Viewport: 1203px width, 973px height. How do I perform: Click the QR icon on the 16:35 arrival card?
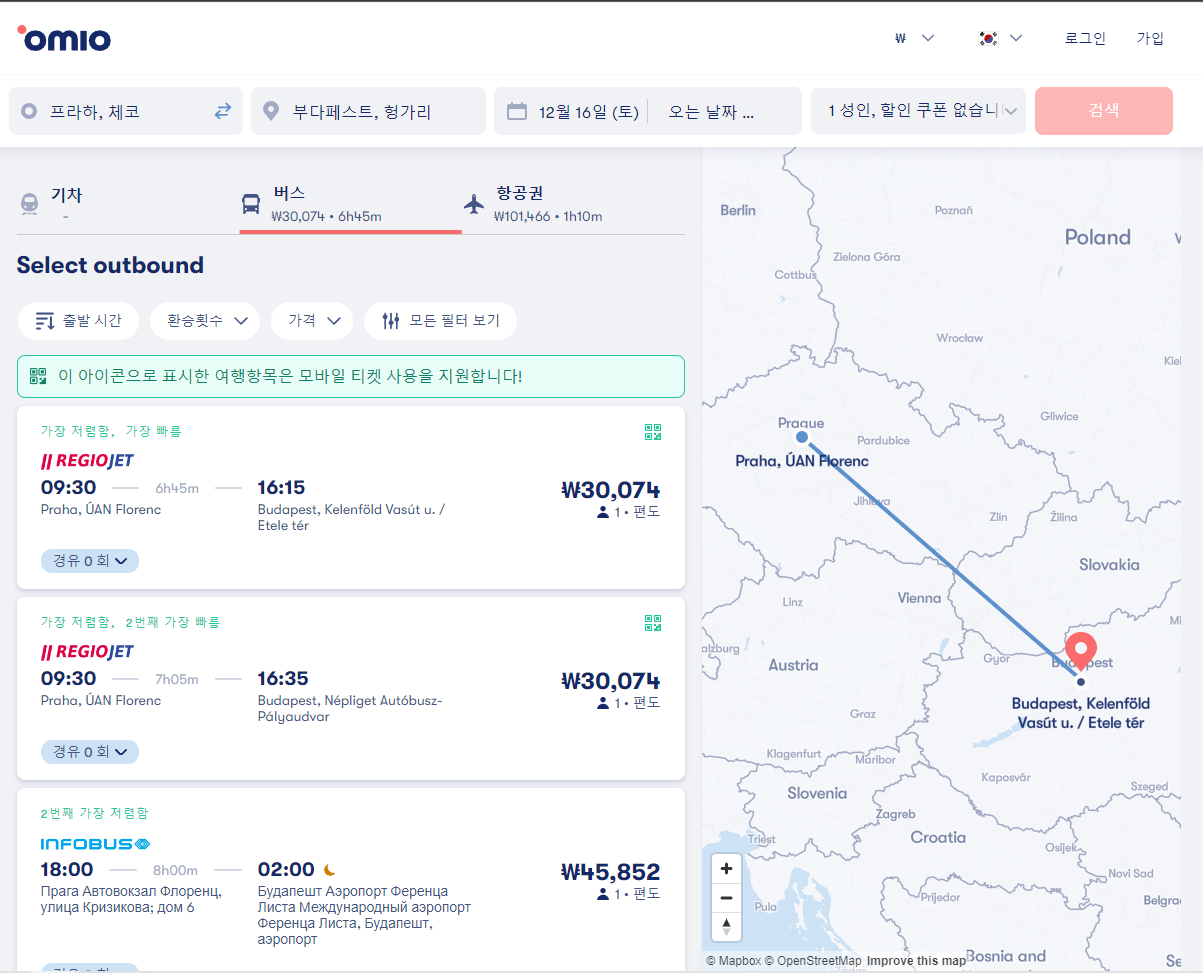tap(653, 623)
